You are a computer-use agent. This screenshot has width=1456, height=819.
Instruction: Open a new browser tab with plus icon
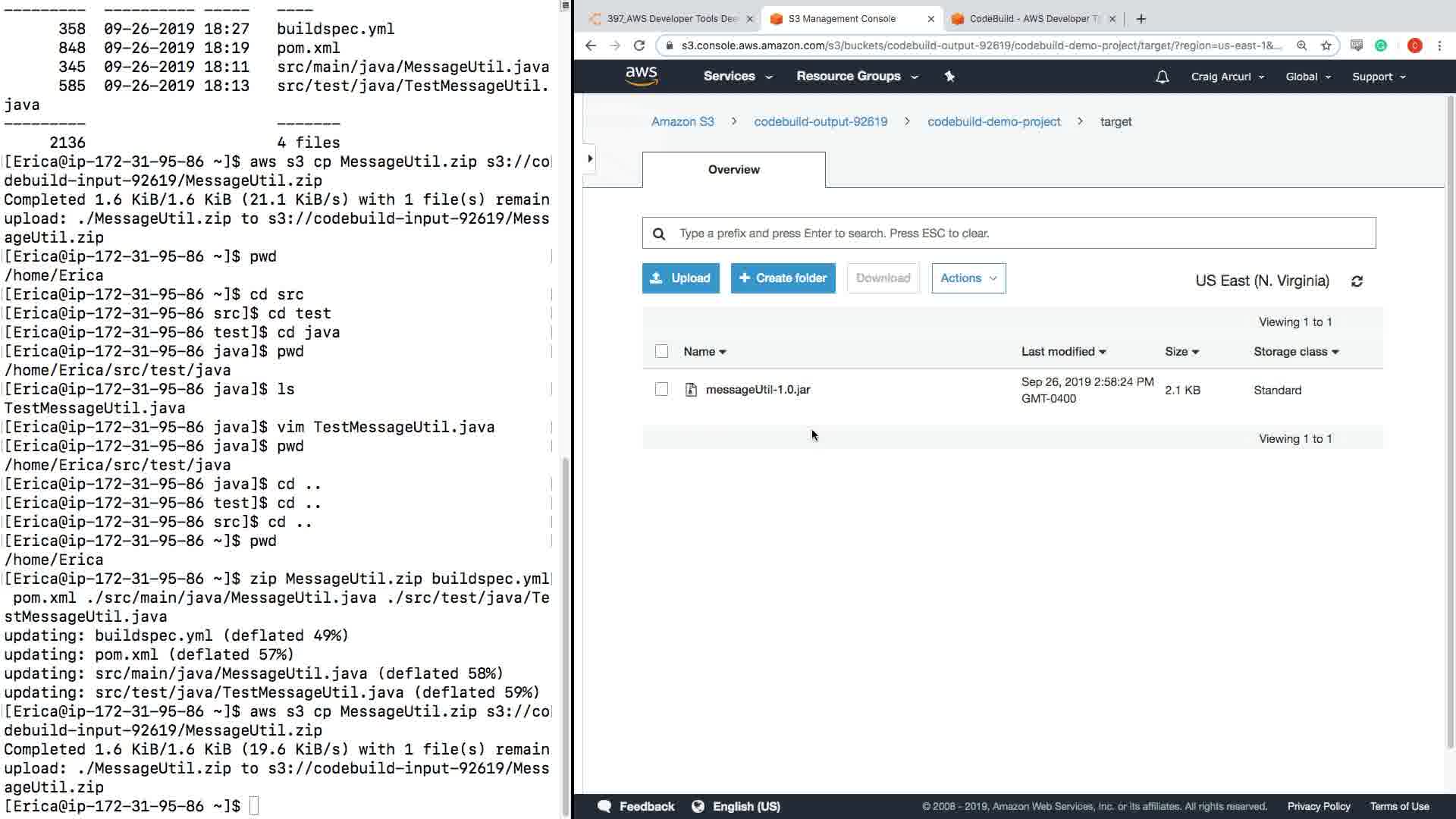pos(1141,19)
